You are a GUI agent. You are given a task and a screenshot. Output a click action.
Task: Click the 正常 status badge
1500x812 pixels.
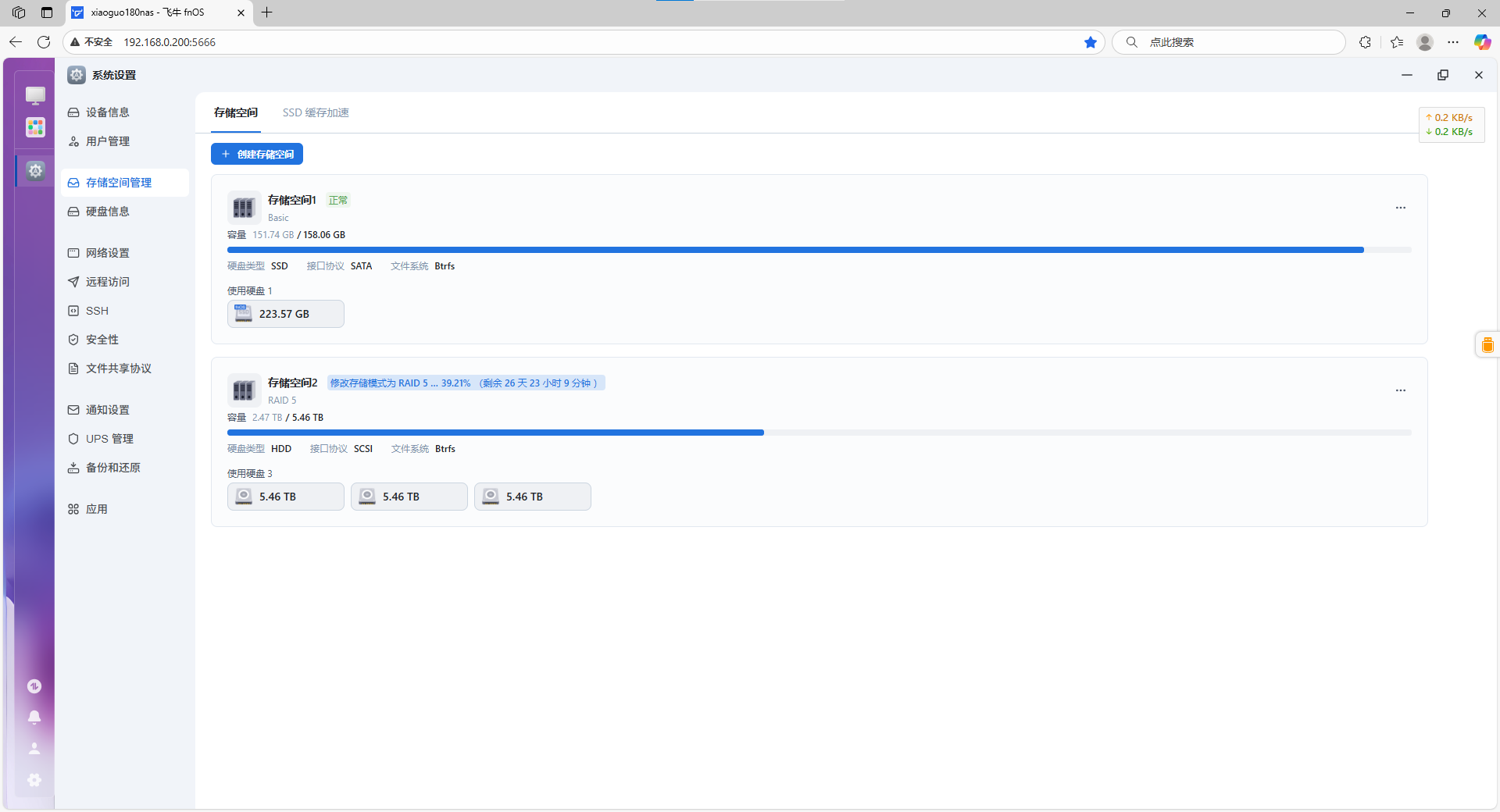[338, 201]
